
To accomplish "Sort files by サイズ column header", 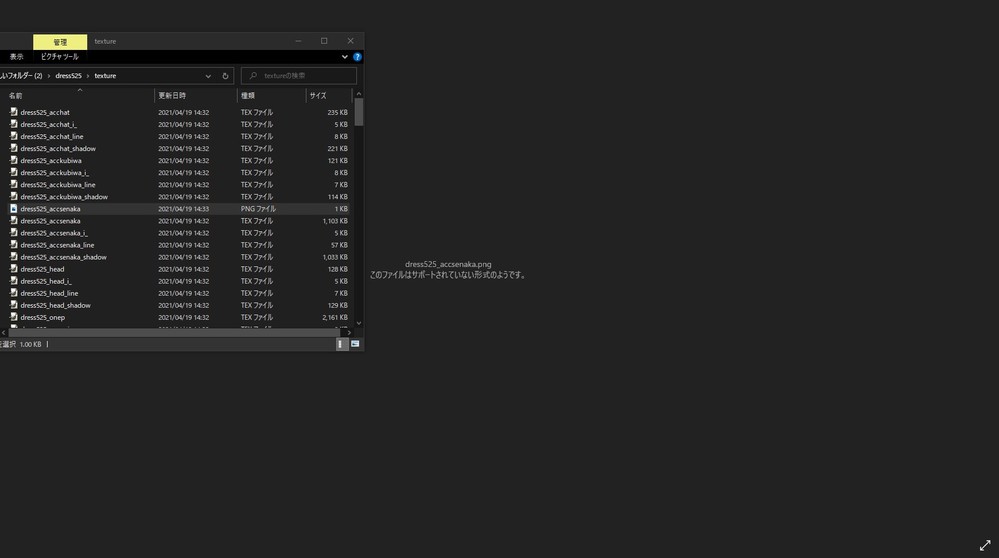I will (x=318, y=96).
